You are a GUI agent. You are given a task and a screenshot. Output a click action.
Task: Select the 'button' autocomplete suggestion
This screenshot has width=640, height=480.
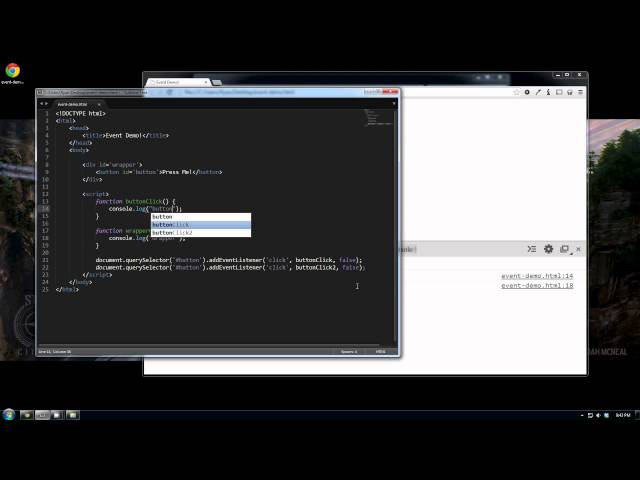tap(201, 217)
